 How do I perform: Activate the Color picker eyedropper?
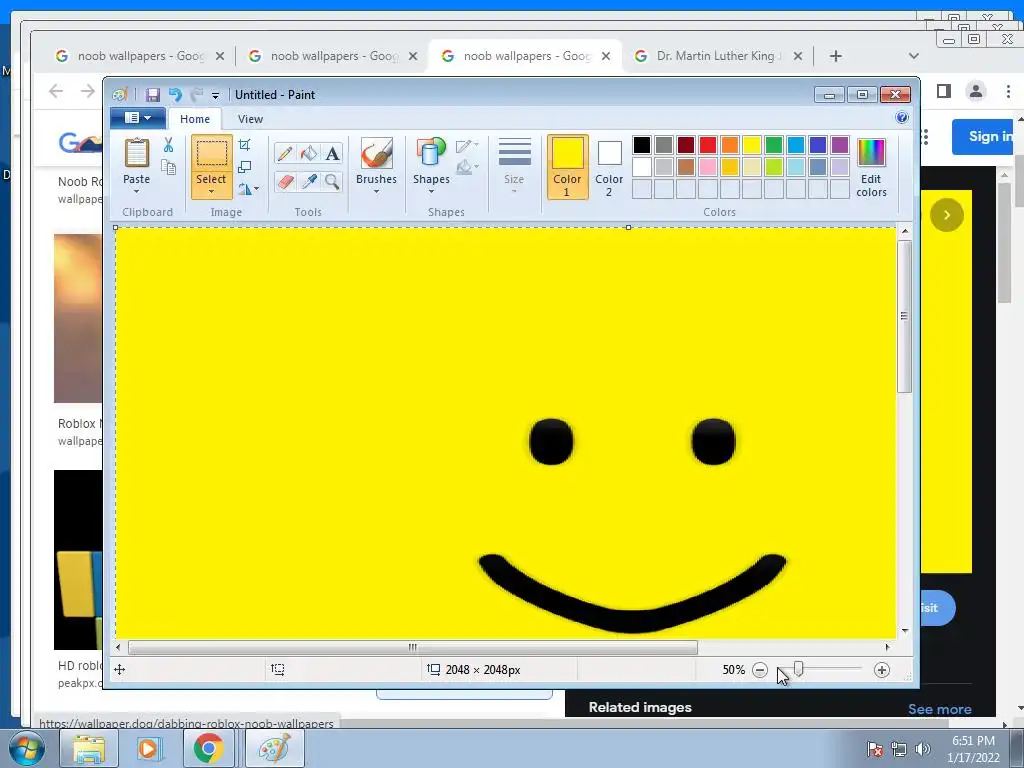(x=309, y=181)
